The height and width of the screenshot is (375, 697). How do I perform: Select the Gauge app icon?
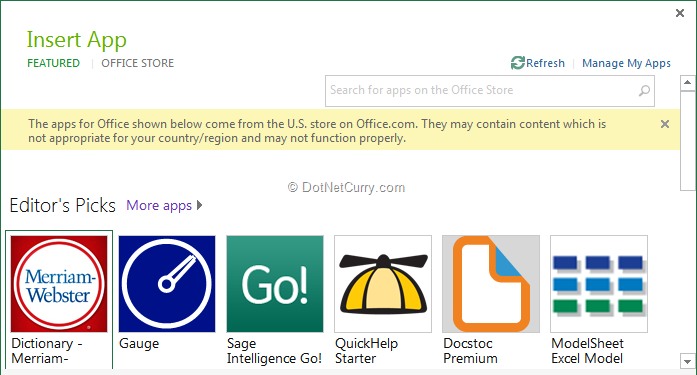pyautogui.click(x=167, y=283)
